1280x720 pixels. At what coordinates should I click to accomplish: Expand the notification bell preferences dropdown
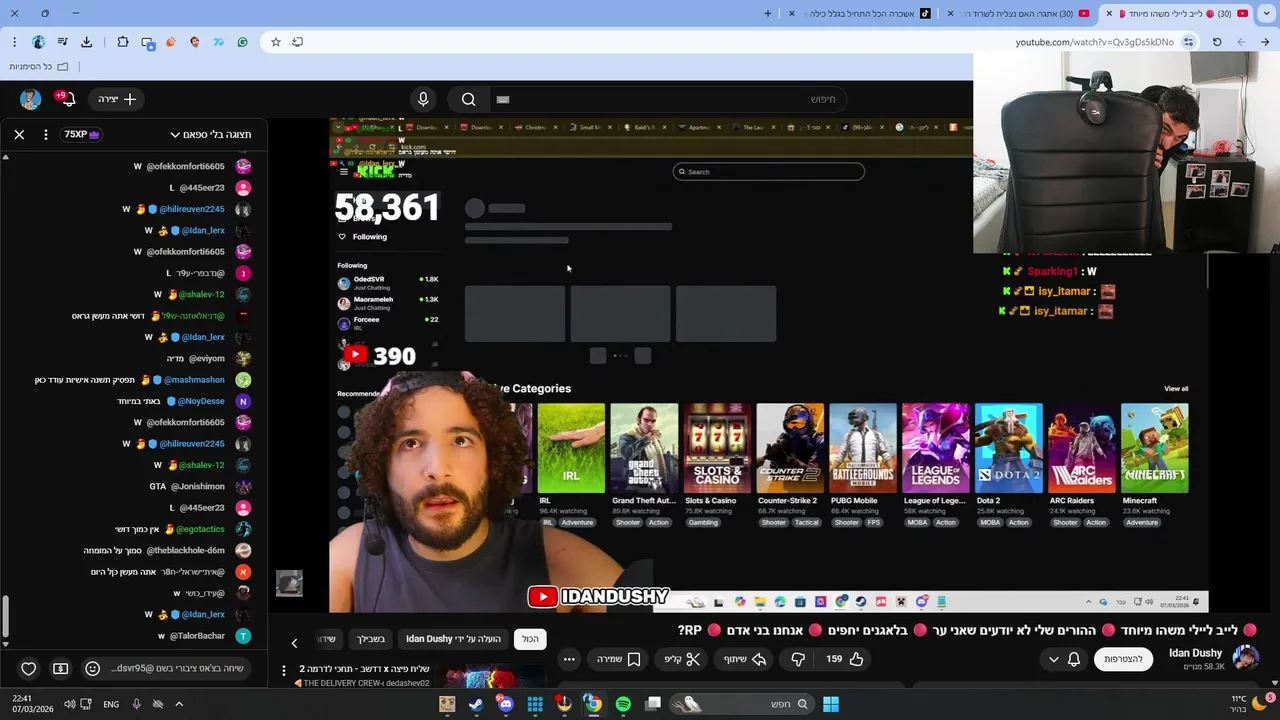coord(1053,659)
